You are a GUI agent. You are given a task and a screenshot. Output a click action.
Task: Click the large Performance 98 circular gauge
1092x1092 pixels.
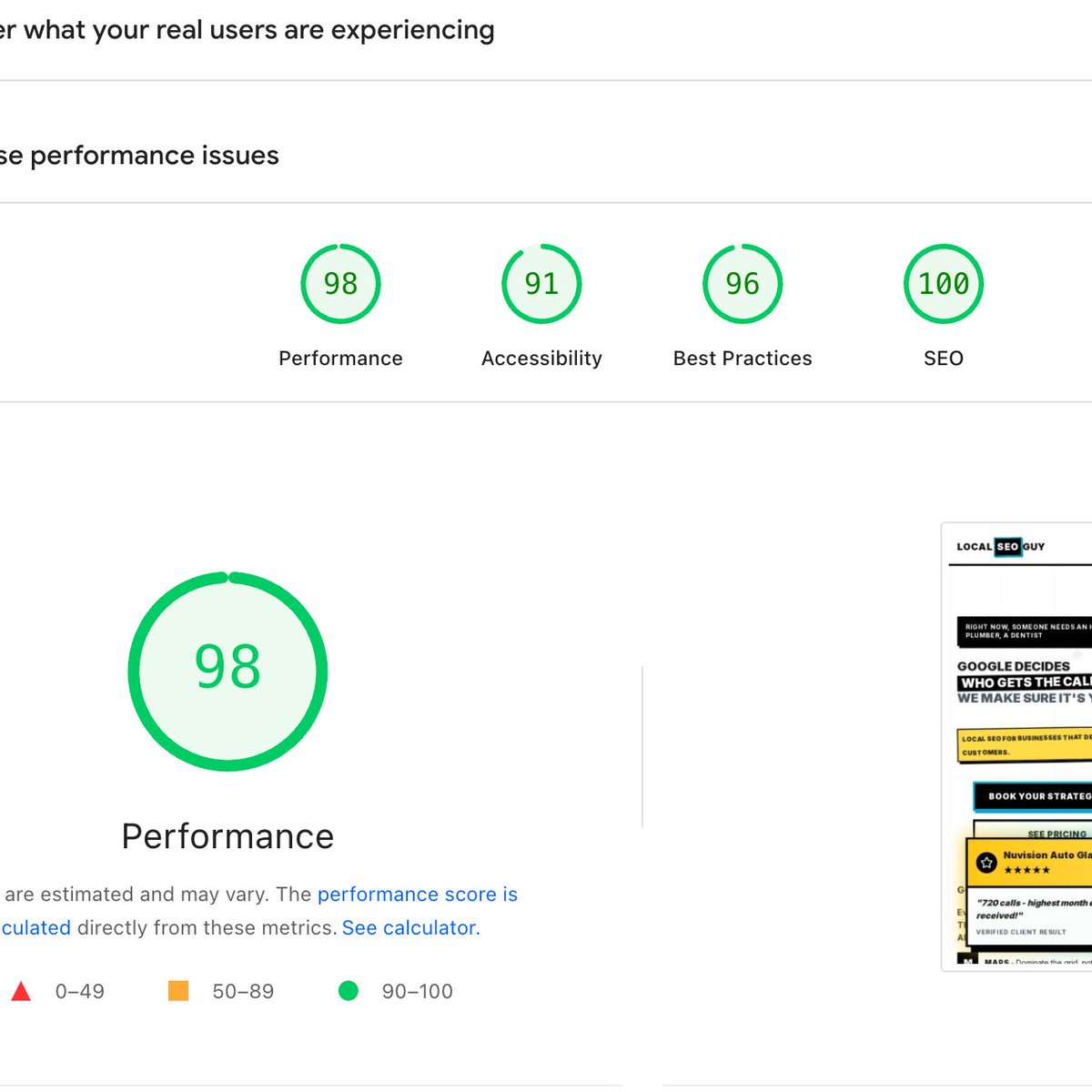[227, 672]
